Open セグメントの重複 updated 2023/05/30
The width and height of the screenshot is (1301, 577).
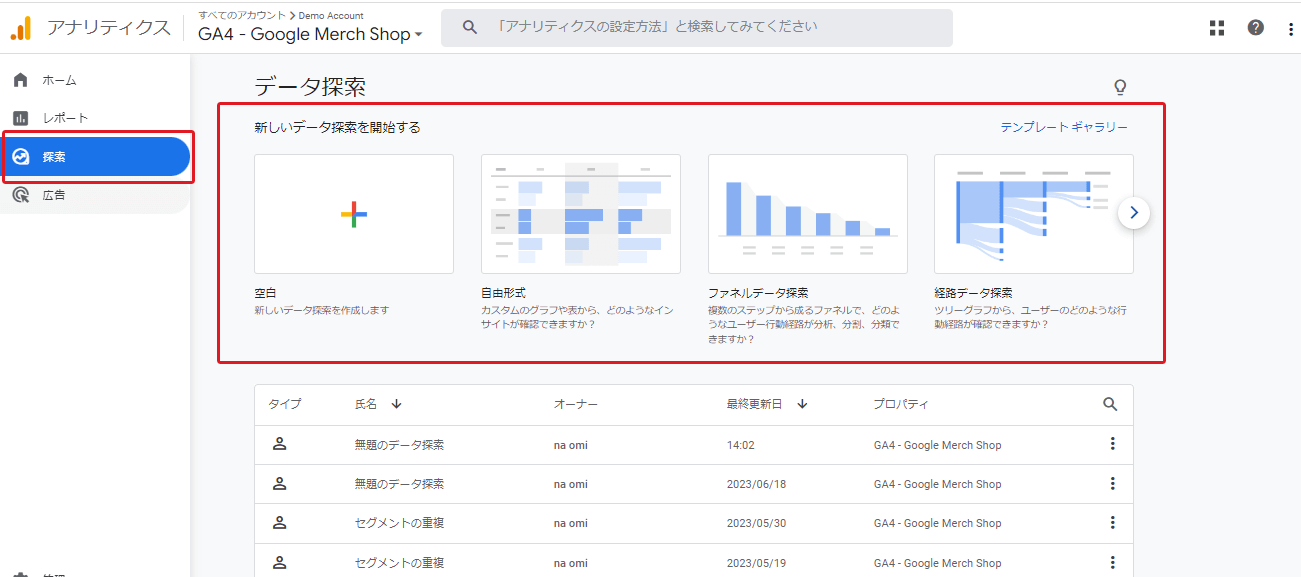(x=399, y=523)
